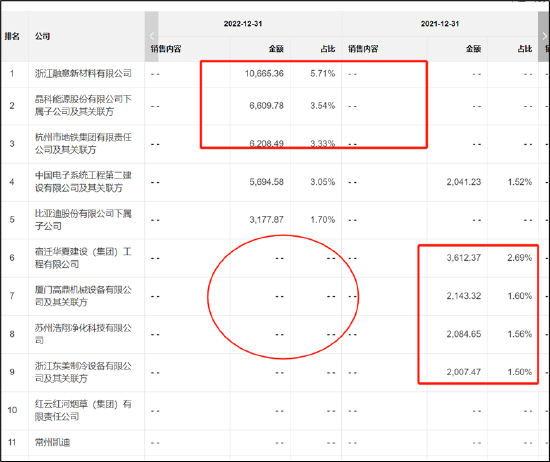The height and width of the screenshot is (462, 550).
Task: Select the 2021-12-31 column group header
Action: (440, 24)
